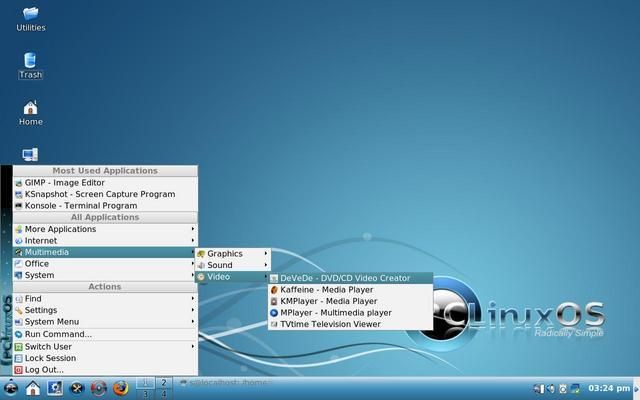The image size is (640, 400).
Task: Switch to virtual desktop 1
Action: 145,383
